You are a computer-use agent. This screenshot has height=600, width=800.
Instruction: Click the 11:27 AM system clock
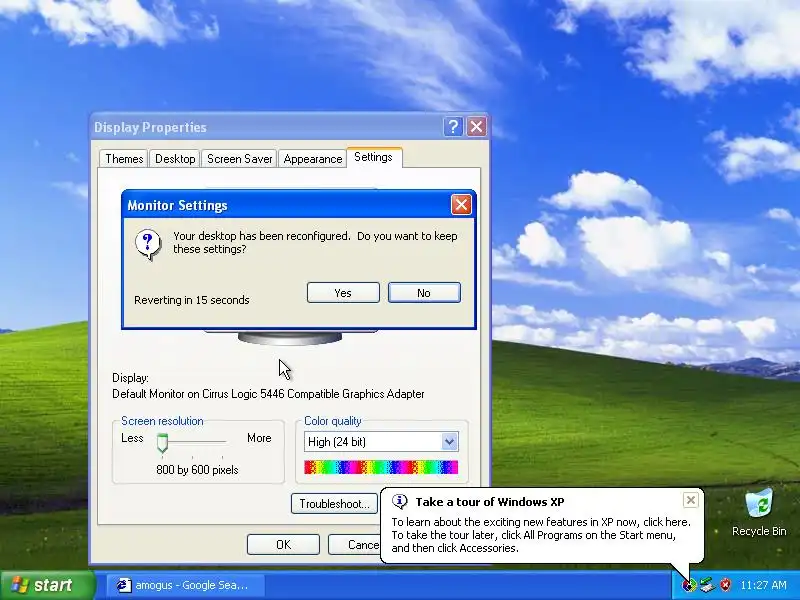(x=763, y=585)
